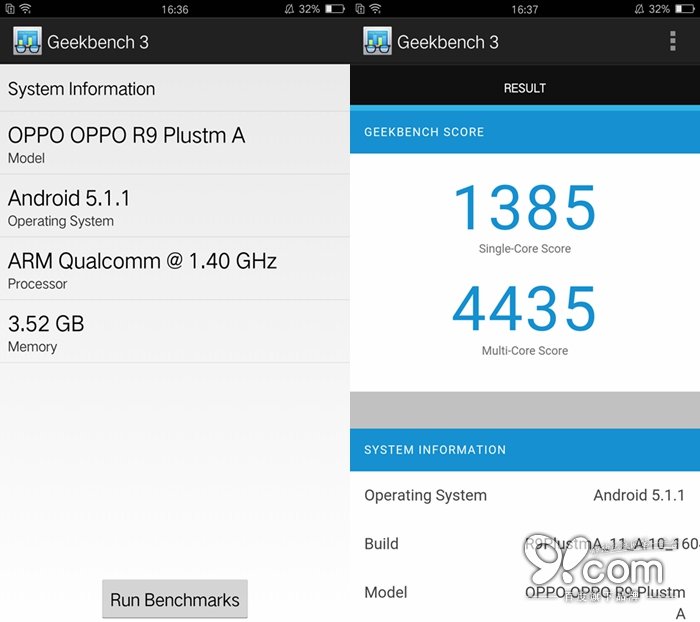Tap the battery icon in right status bar
The height and width of the screenshot is (622, 700).
(x=685, y=8)
